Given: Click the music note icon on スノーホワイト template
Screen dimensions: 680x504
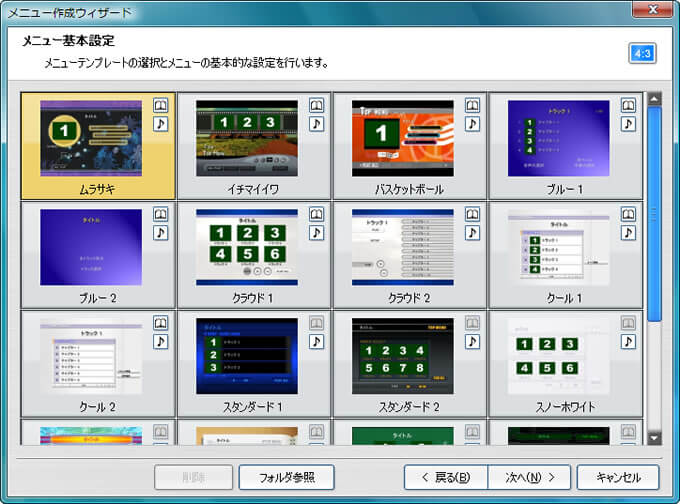Looking at the screenshot, I should pos(628,341).
